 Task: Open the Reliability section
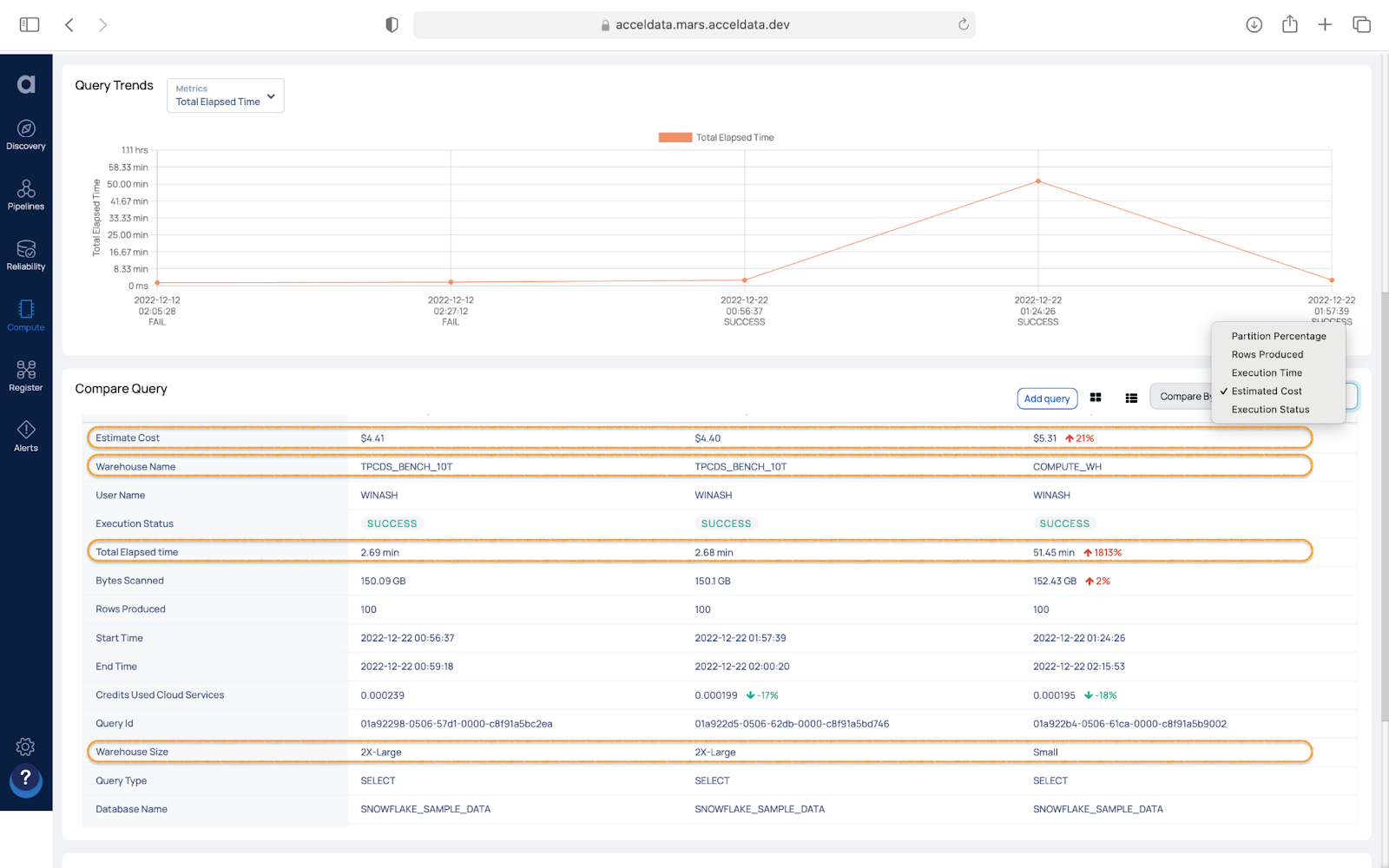pos(26,255)
